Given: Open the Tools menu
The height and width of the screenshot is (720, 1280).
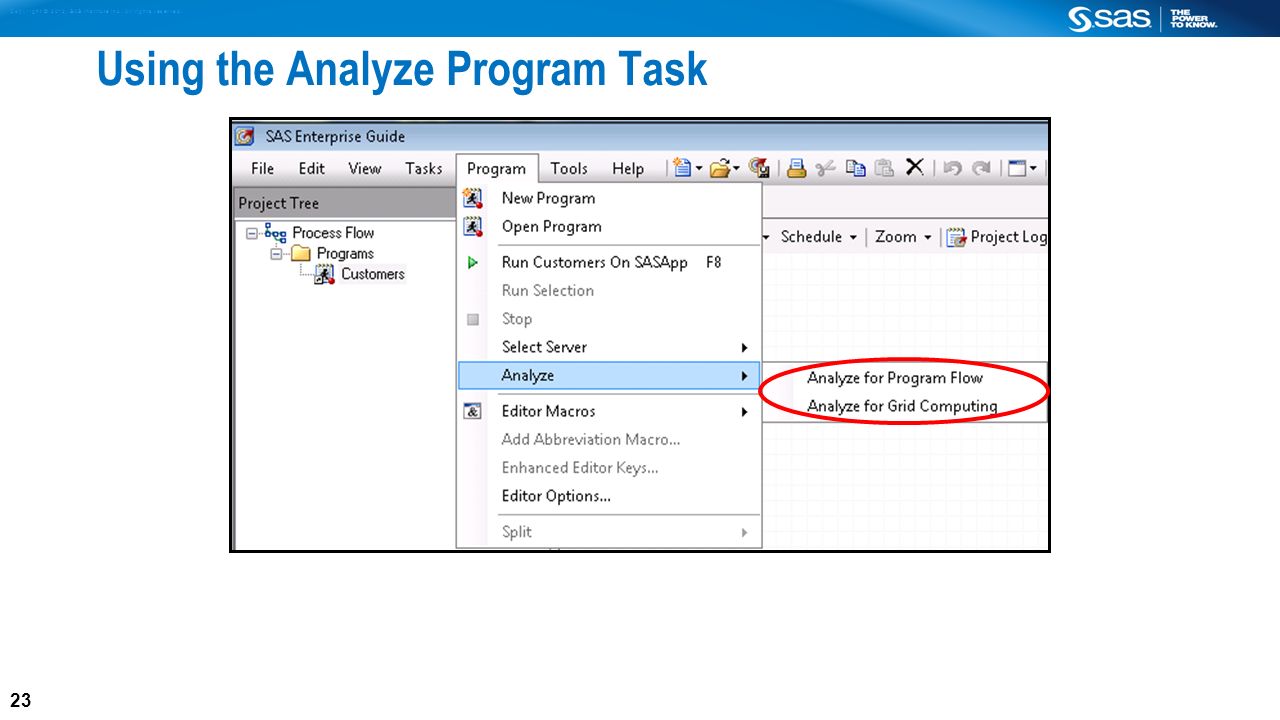Looking at the screenshot, I should [569, 168].
